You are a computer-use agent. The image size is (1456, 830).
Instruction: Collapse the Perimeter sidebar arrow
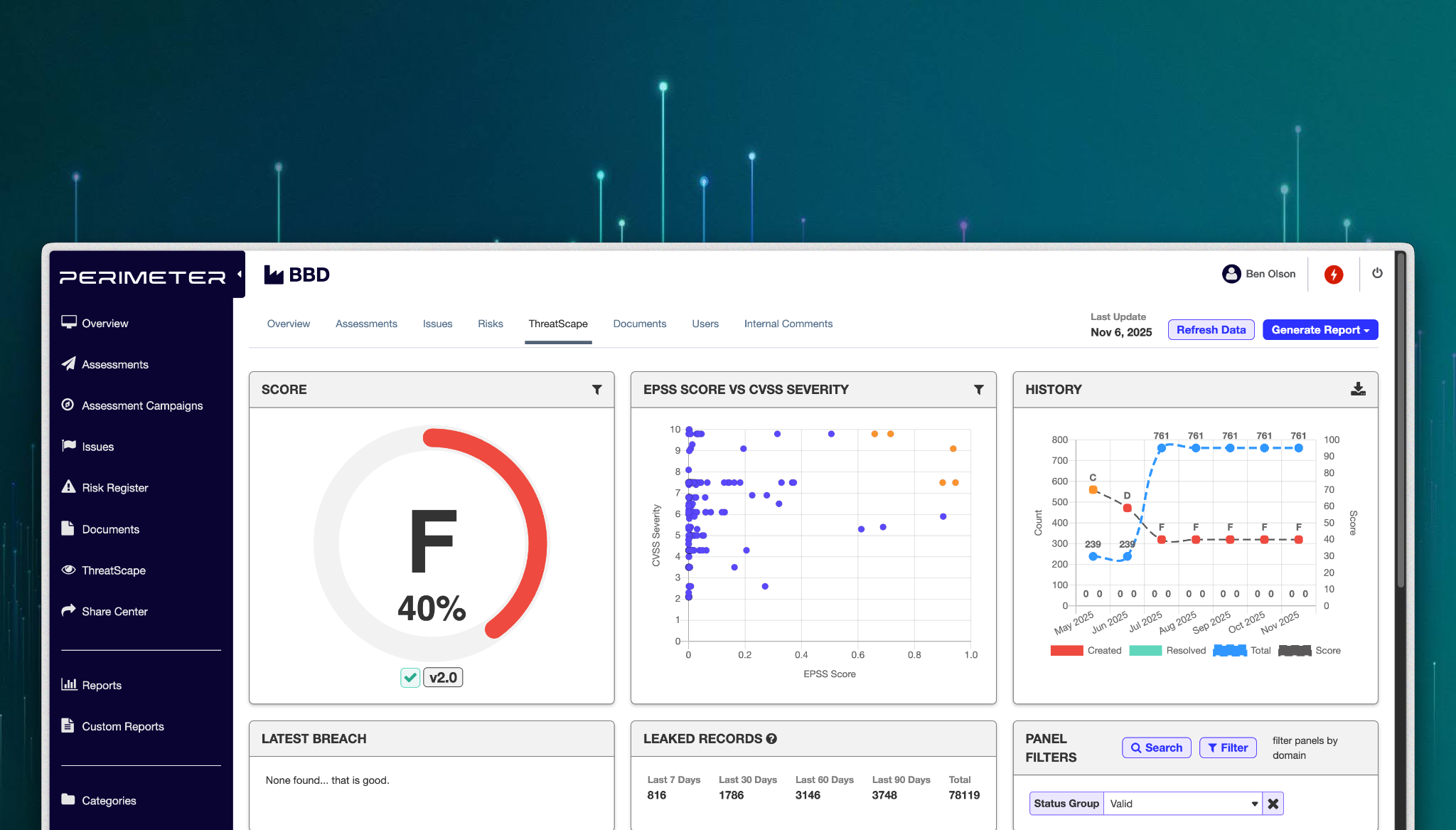(240, 275)
